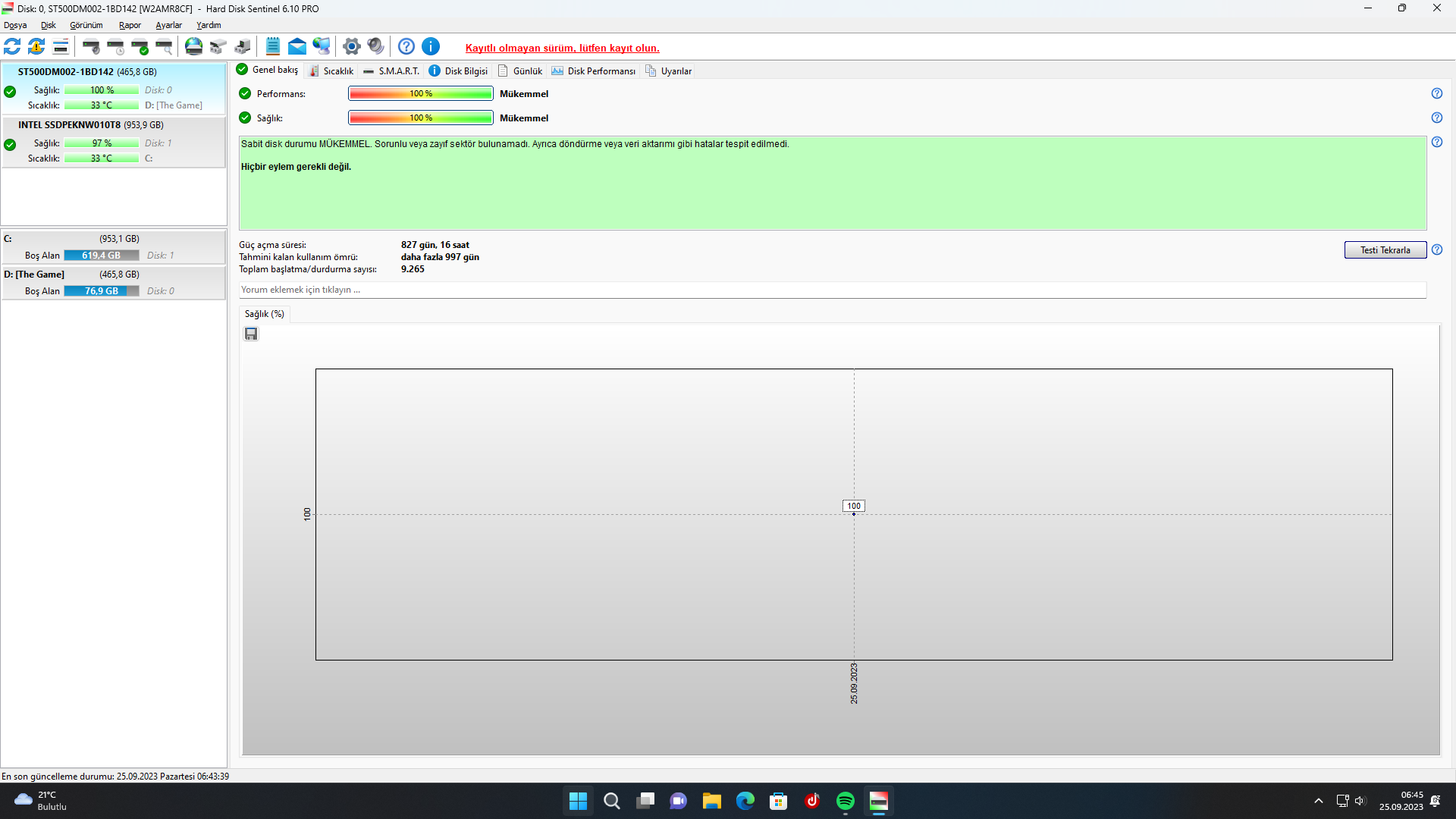Screen dimensions: 1456x819
Task: Select the INTEL SSDPEKNW010T8 disk entry
Action: 91,125
